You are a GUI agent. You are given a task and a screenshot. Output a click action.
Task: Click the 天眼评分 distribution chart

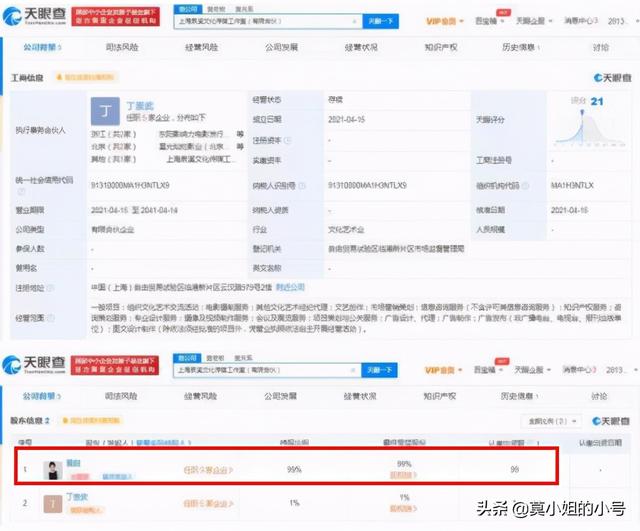[x=589, y=129]
